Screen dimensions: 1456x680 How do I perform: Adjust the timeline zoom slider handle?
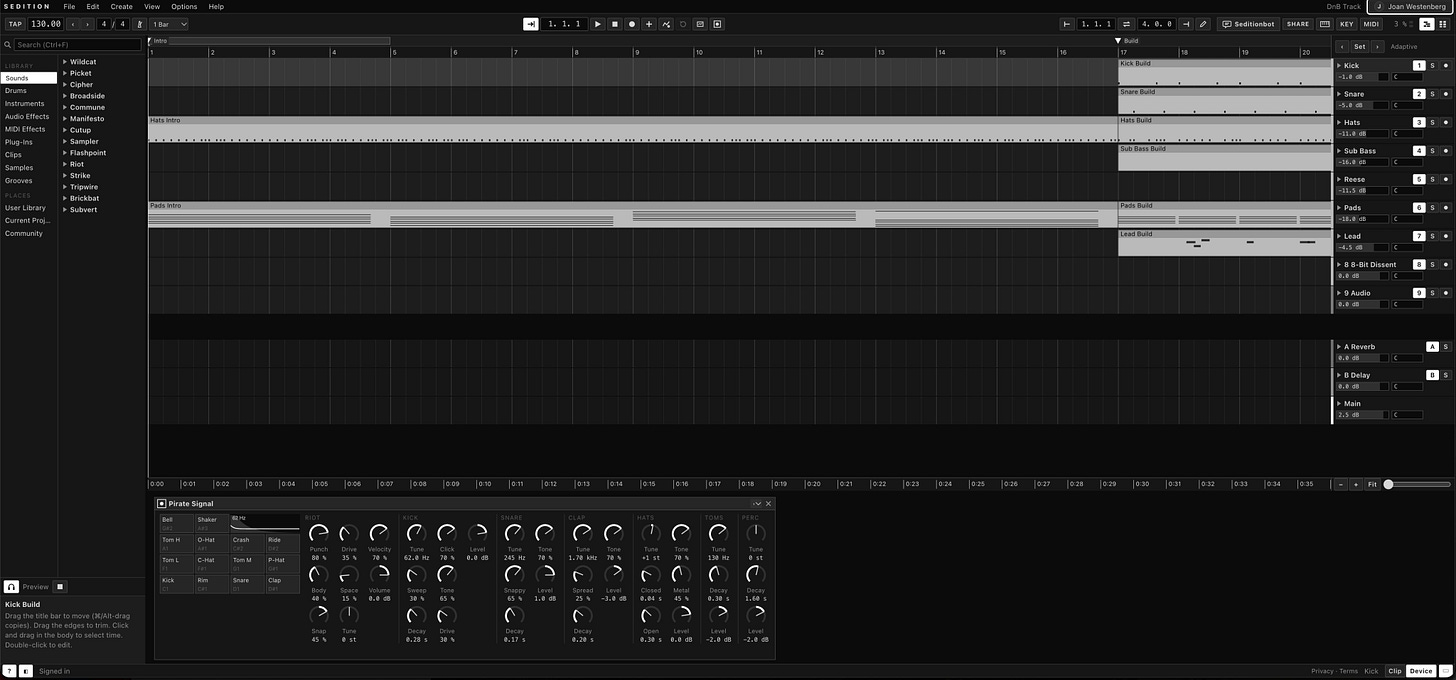pos(1388,484)
